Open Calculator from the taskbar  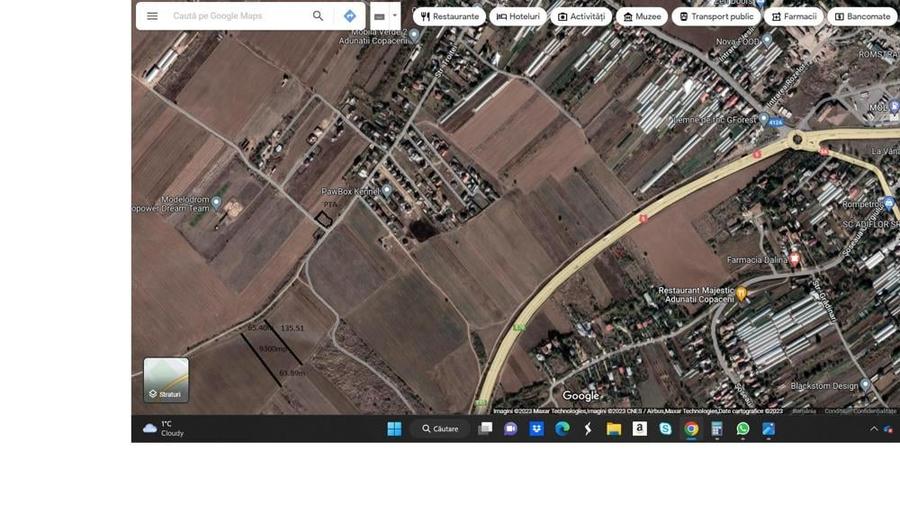(717, 429)
